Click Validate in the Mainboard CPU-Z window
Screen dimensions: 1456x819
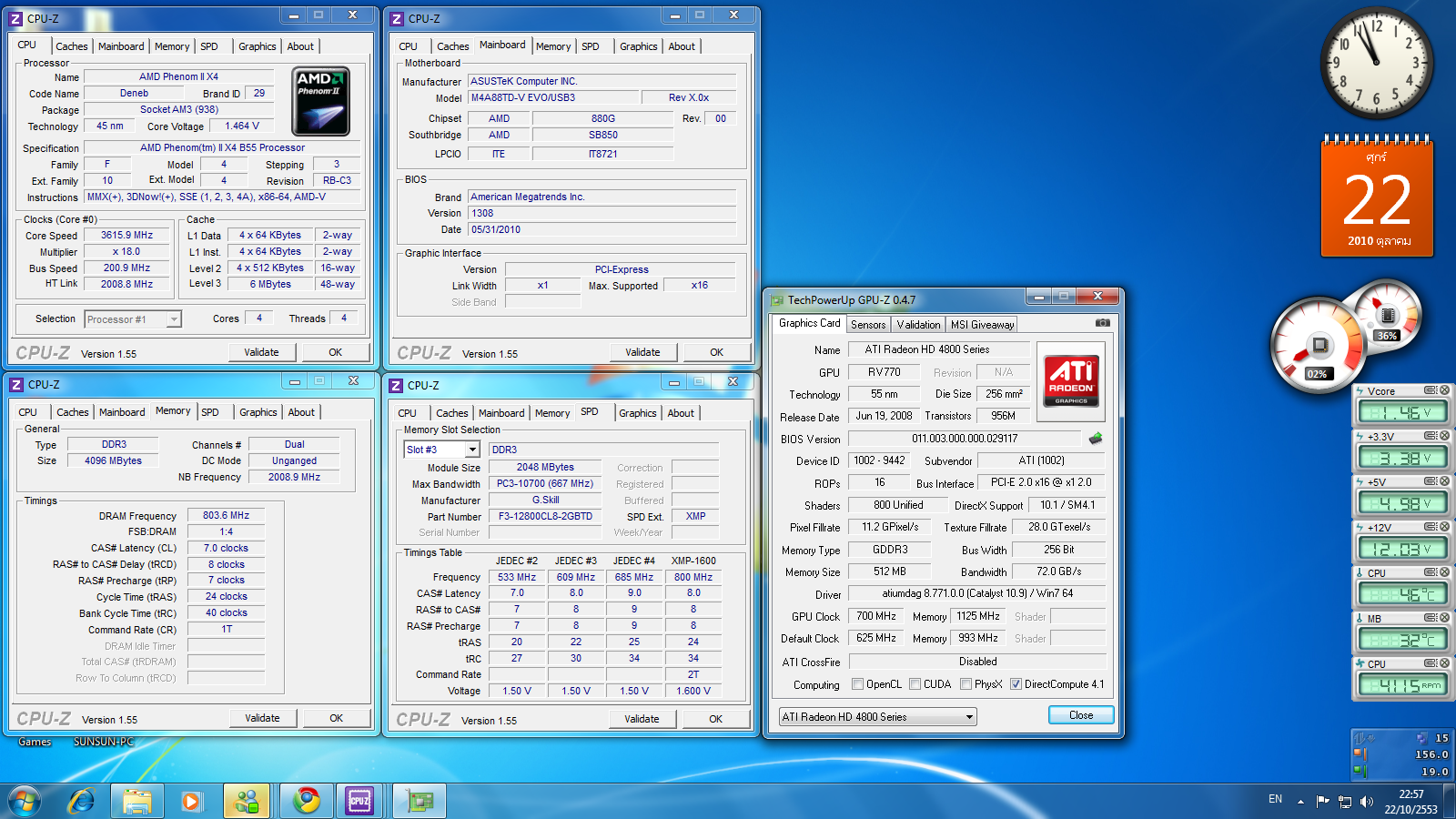coord(642,352)
